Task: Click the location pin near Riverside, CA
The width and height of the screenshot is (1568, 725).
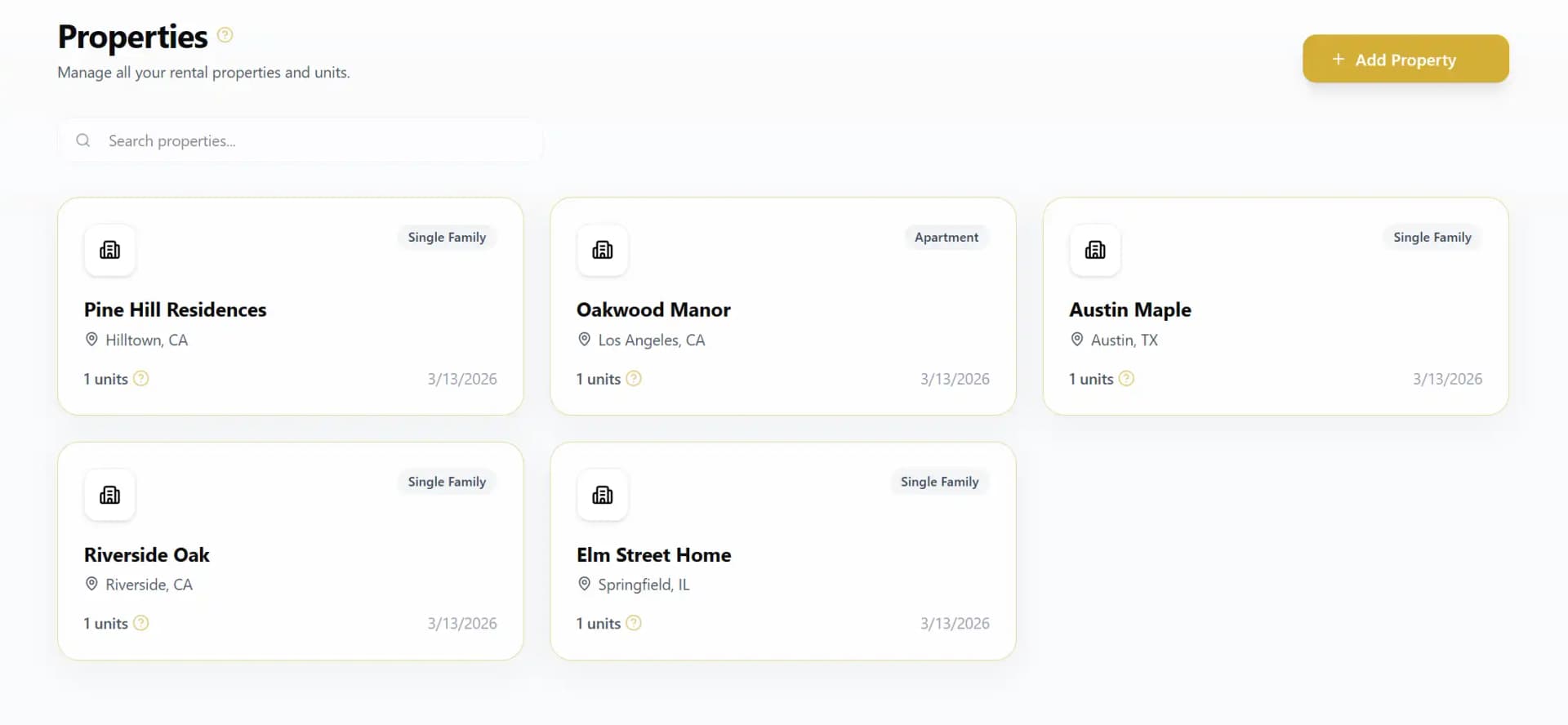Action: pyautogui.click(x=91, y=585)
